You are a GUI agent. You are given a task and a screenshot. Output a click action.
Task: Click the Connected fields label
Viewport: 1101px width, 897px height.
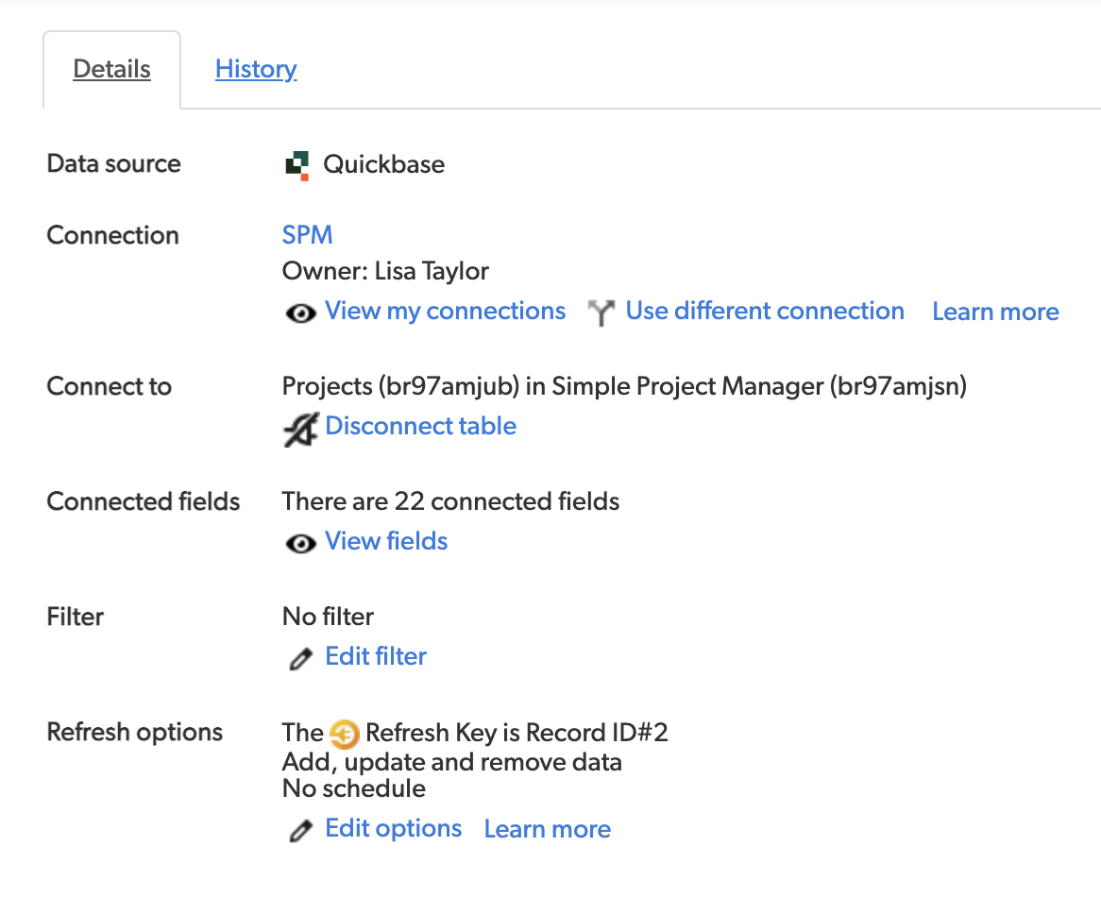point(143,502)
